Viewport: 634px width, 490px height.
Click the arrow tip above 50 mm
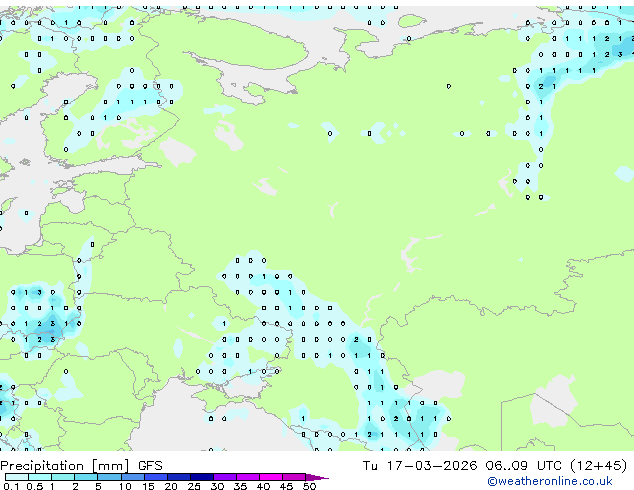[x=317, y=477]
